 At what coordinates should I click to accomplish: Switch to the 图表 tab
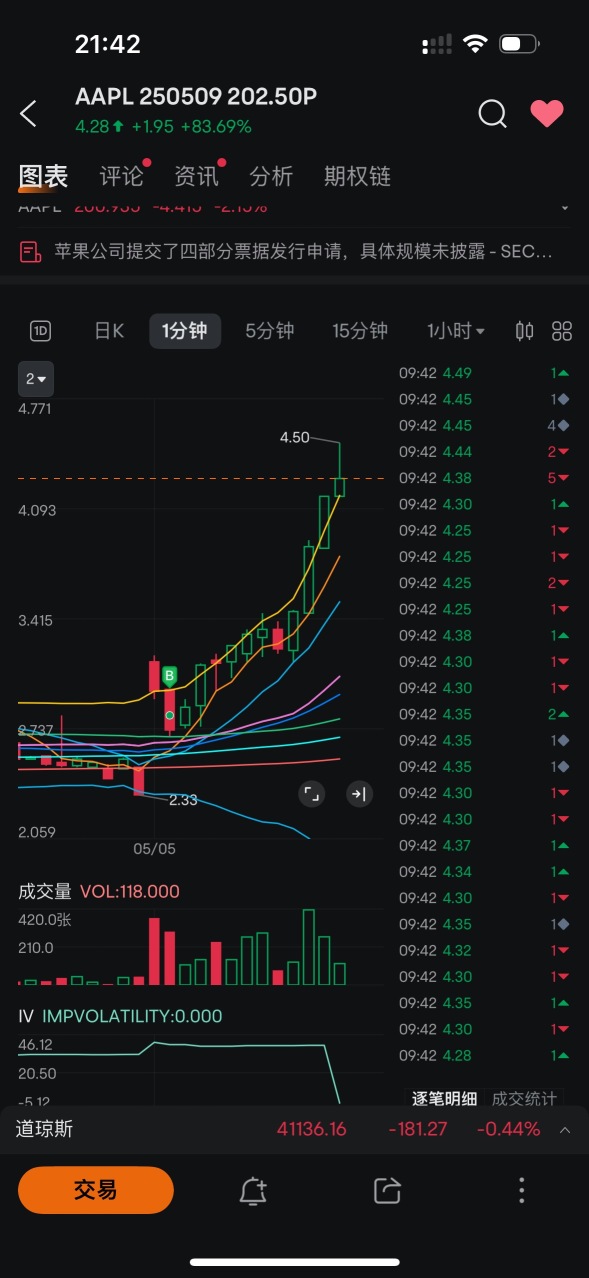point(44,177)
